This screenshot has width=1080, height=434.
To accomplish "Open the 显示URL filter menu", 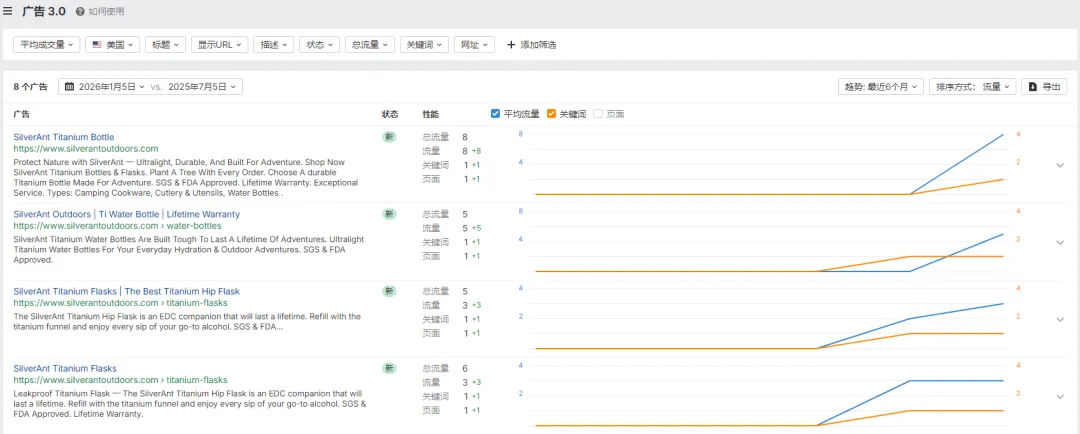I will point(219,45).
